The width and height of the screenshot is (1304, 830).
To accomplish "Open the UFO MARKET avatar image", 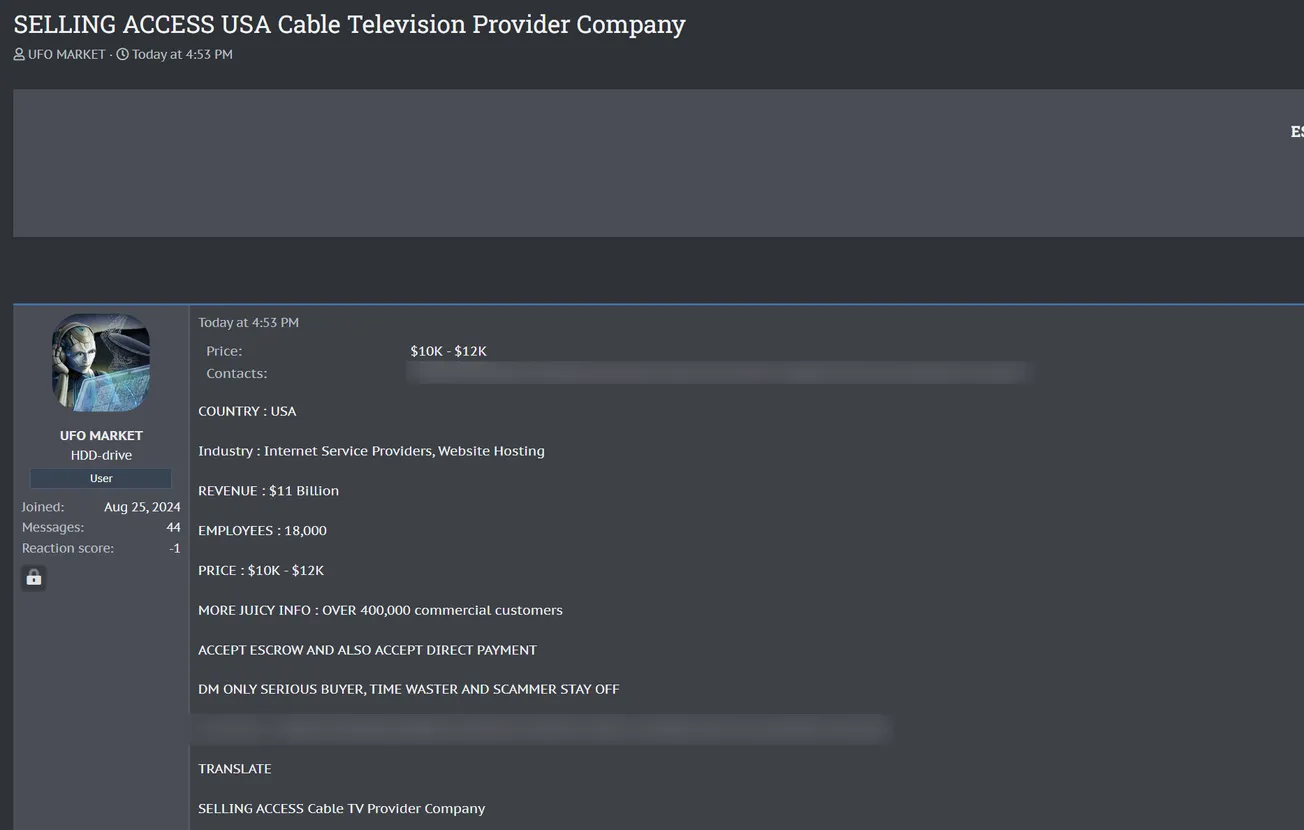I will [101, 362].
